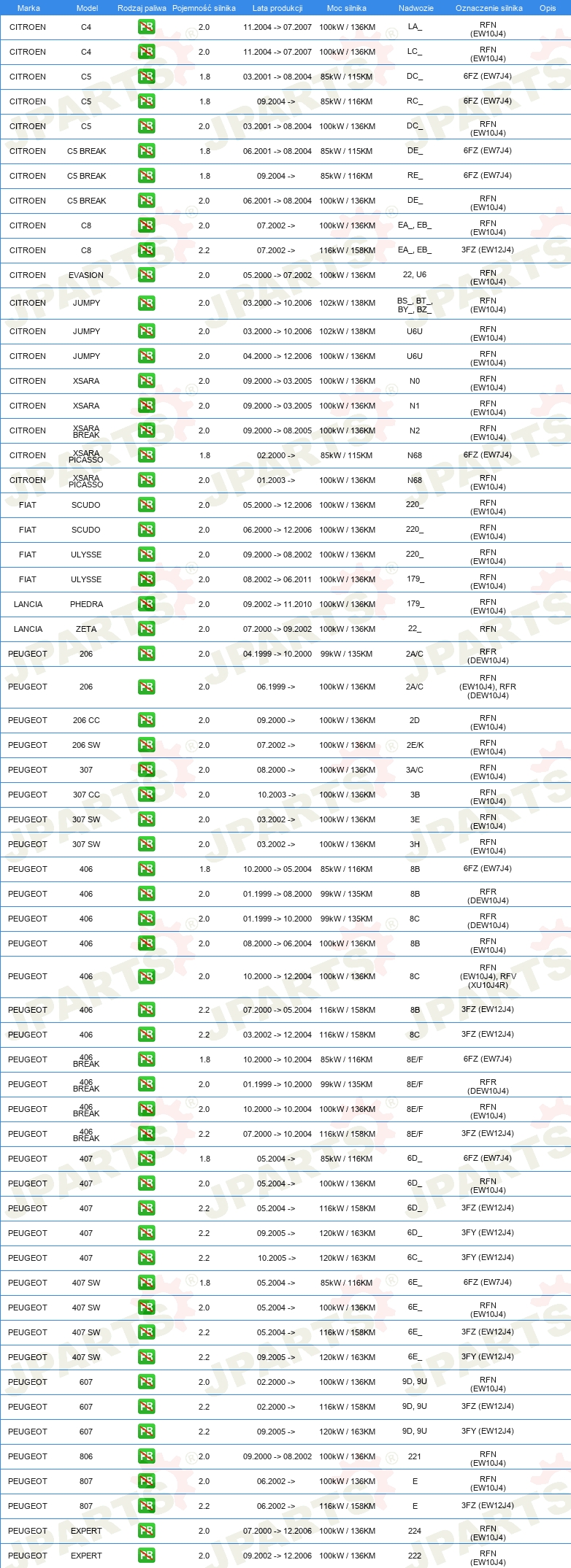Click the Moc silnika column header

click(347, 8)
